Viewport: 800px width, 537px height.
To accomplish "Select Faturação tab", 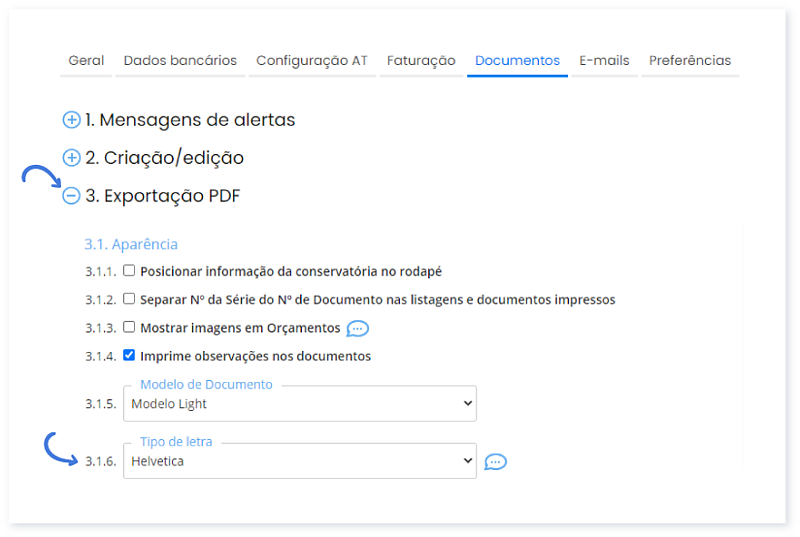I will pos(421,61).
